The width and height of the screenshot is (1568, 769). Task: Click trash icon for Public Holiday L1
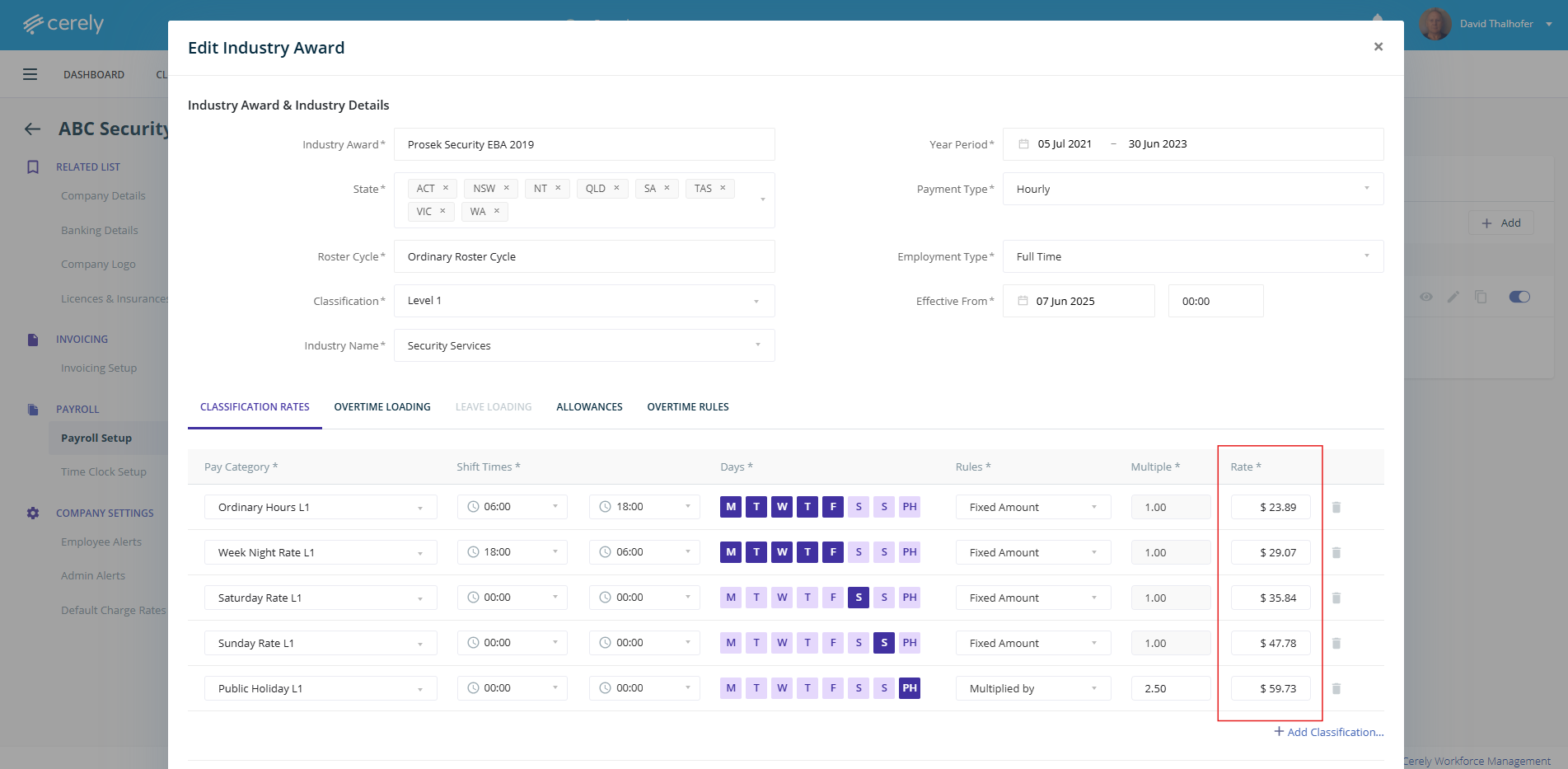(x=1336, y=688)
